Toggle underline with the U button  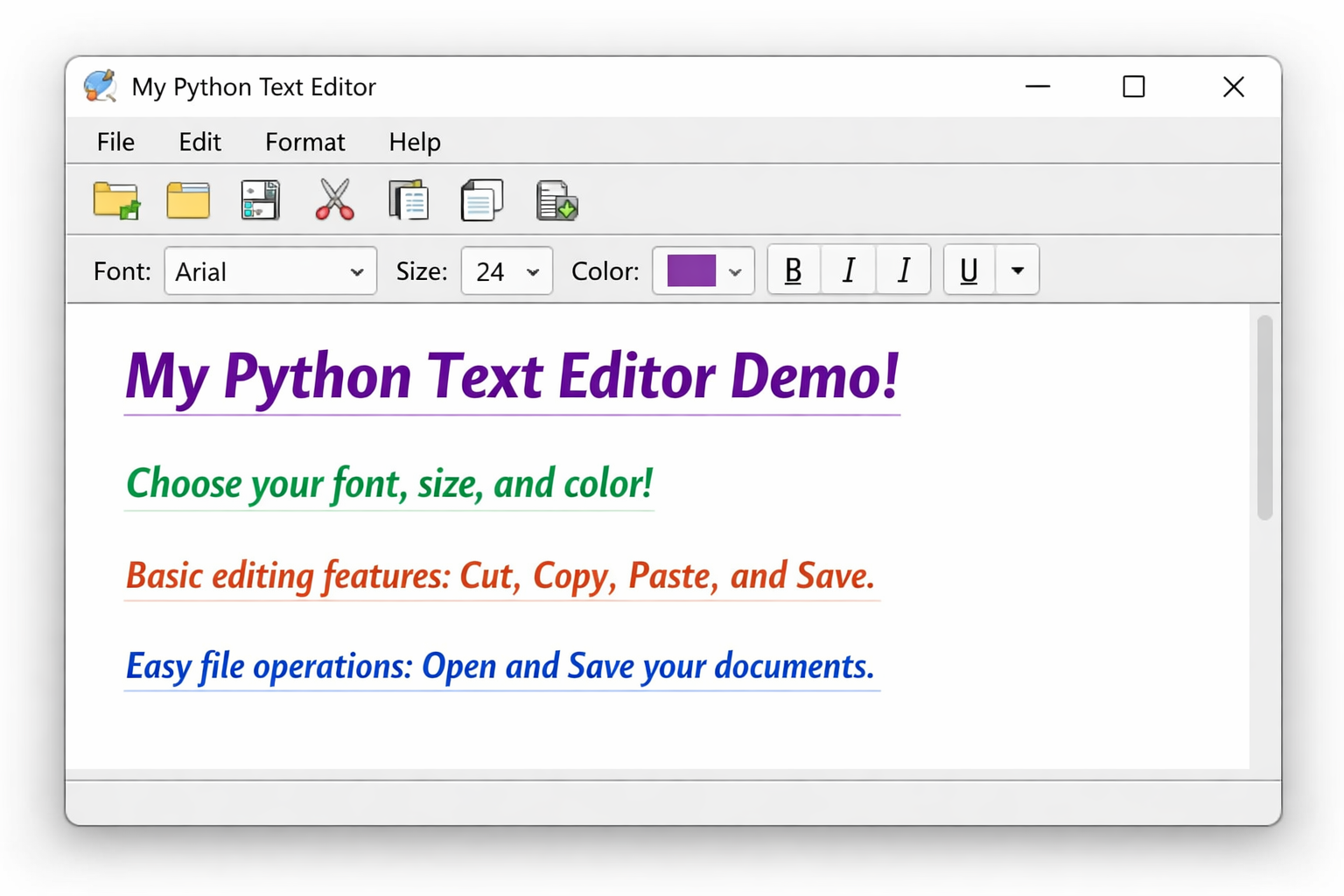pos(969,270)
